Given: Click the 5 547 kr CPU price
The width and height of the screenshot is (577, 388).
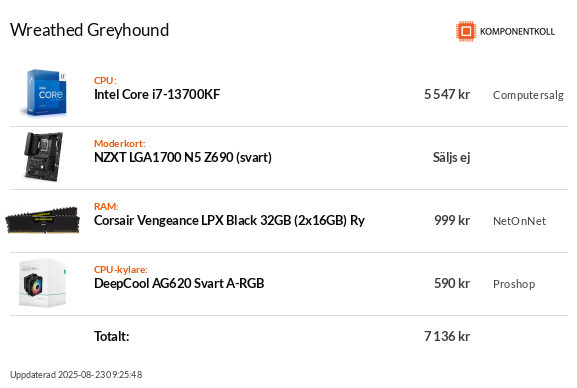Looking at the screenshot, I should 447,95.
